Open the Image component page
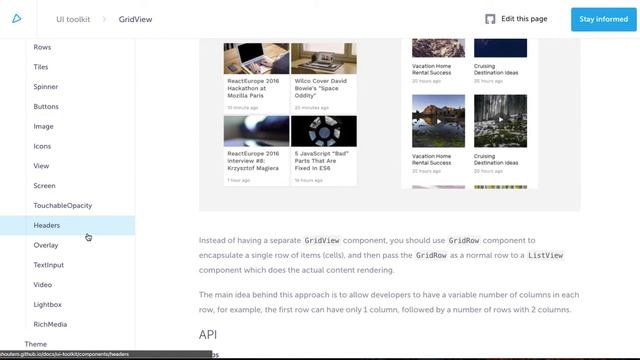The width and height of the screenshot is (640, 360). click(43, 126)
